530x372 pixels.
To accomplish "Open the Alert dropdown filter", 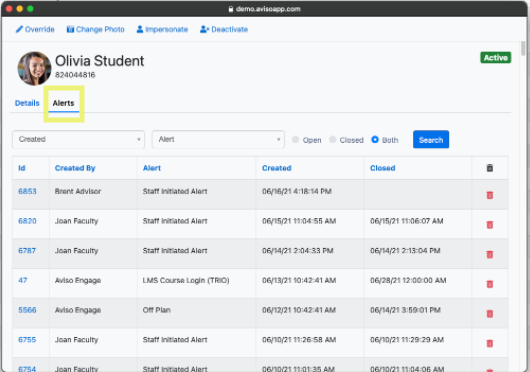I will point(218,139).
